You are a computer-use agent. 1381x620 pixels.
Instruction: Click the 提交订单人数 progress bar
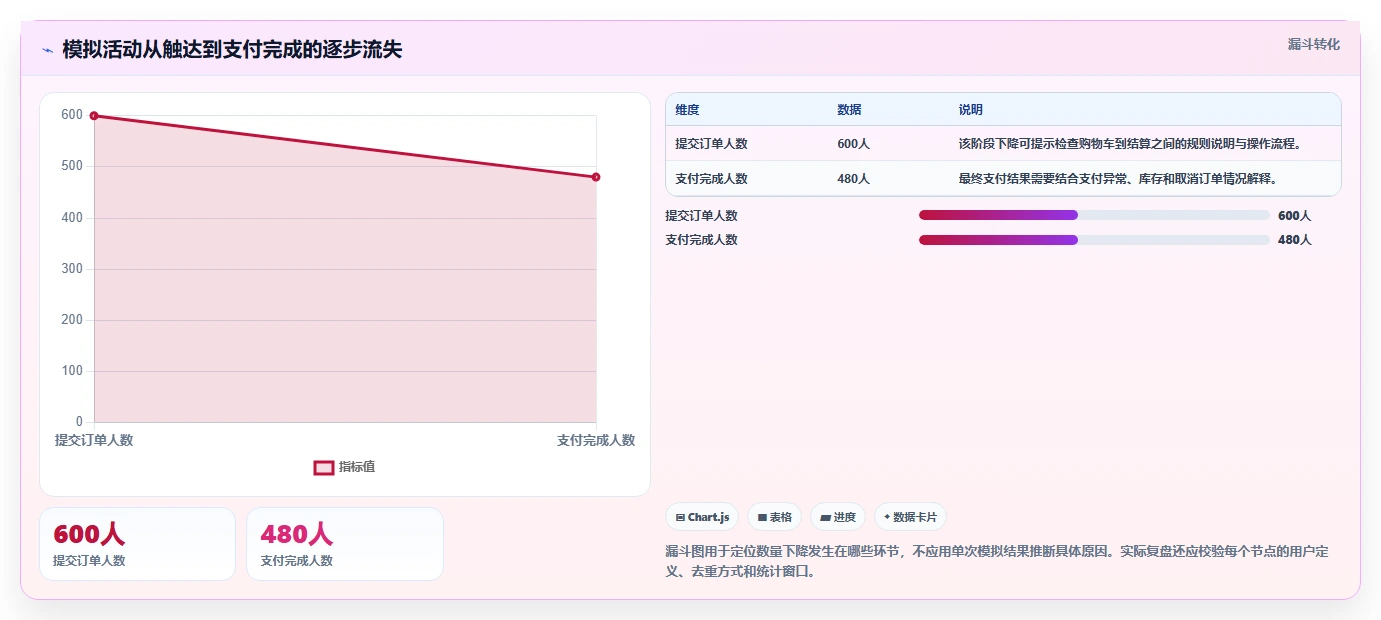tap(1094, 215)
